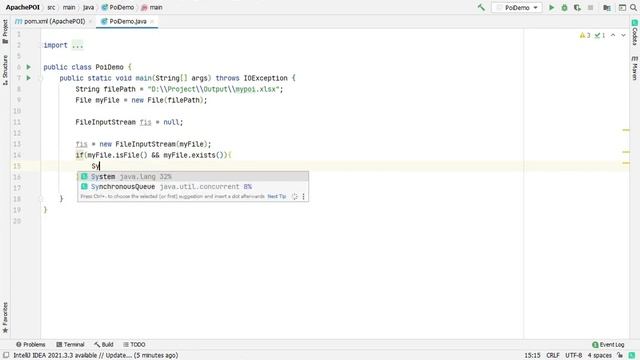The image size is (640, 360).
Task: Open the TODO tool window
Action: click(134, 344)
